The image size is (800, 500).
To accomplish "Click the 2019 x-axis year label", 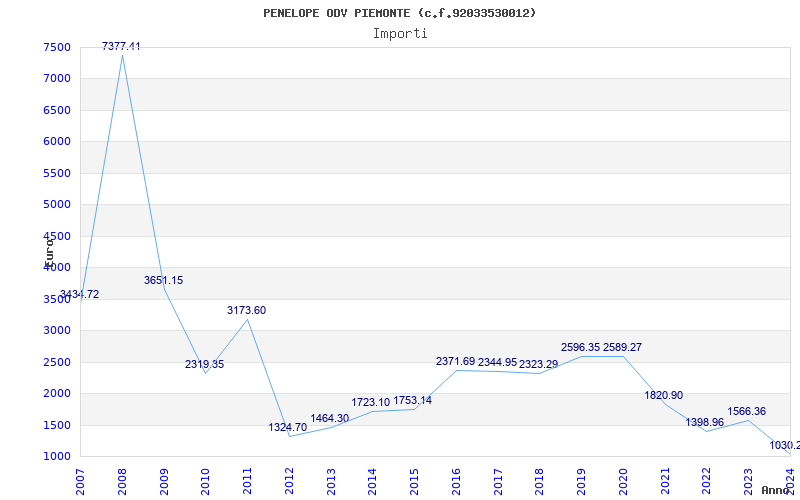I will tap(582, 481).
